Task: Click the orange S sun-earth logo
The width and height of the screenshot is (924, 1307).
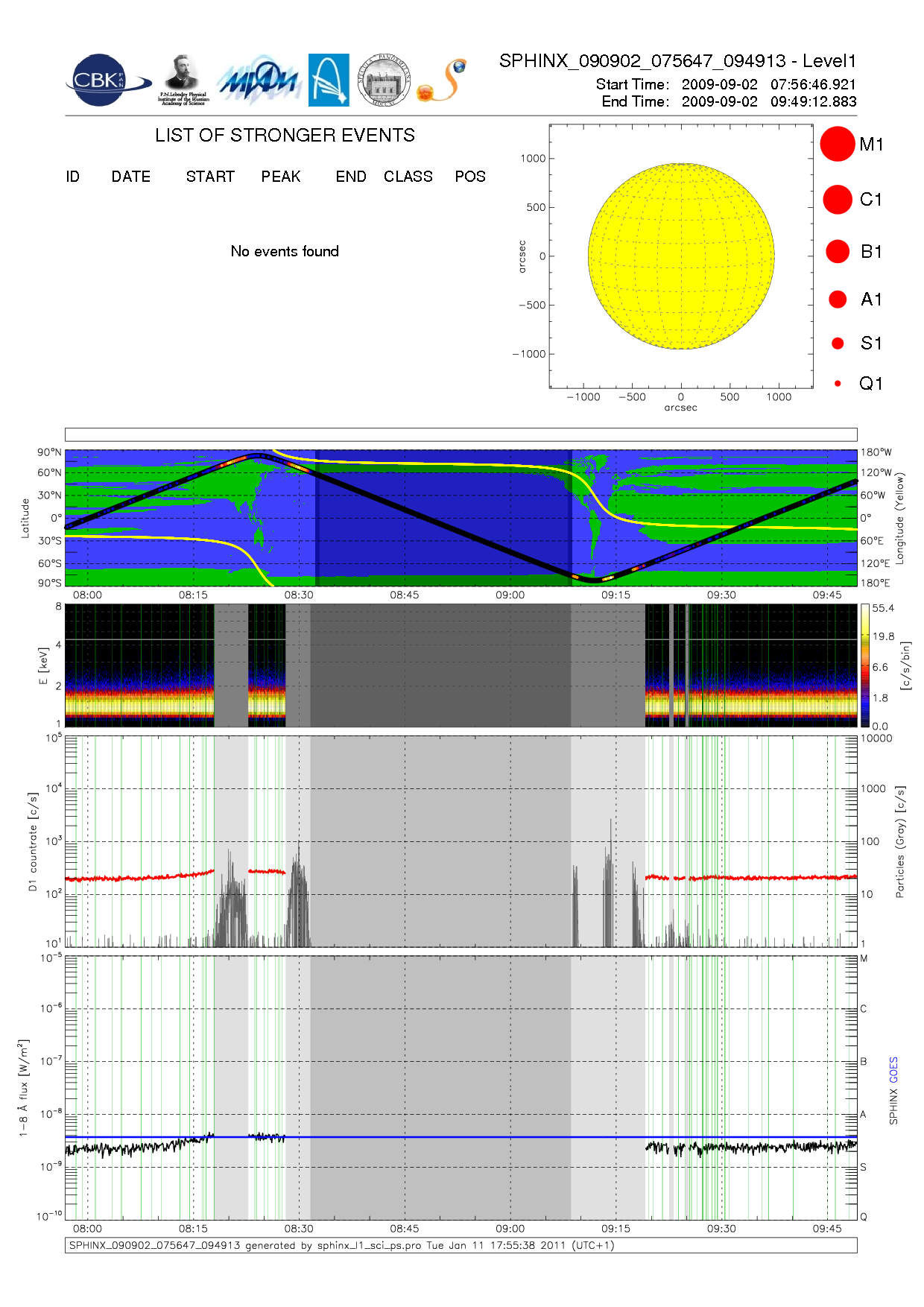Action: click(x=443, y=80)
